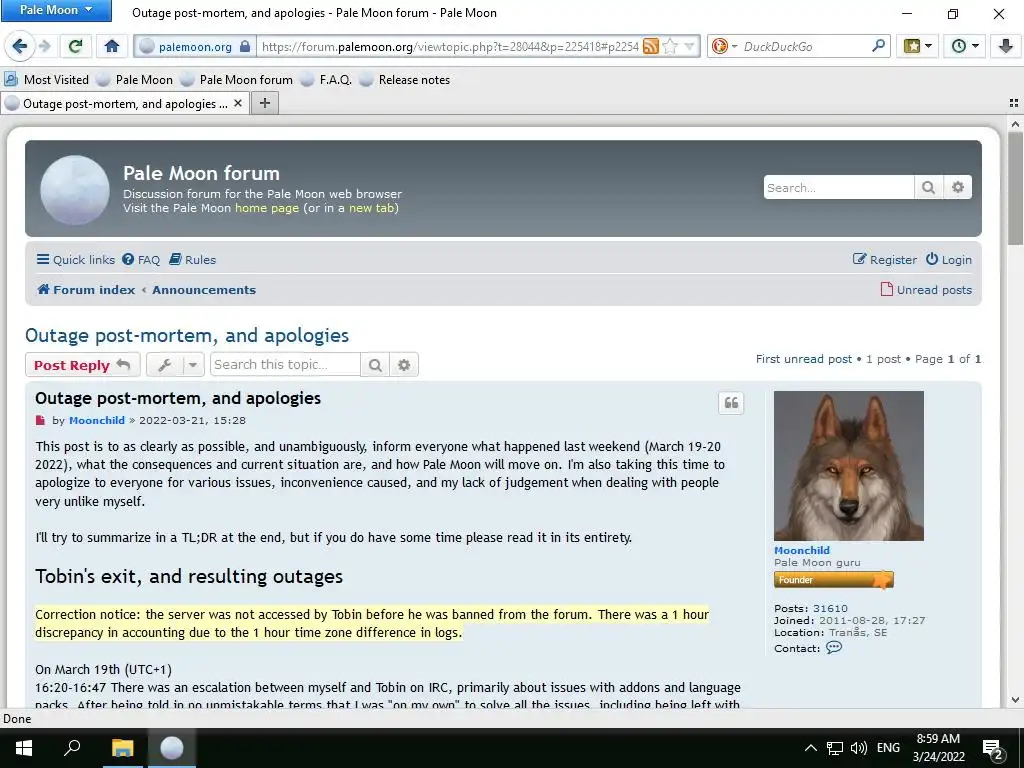Open the Release notes bookmark
1024x768 pixels.
point(404,80)
